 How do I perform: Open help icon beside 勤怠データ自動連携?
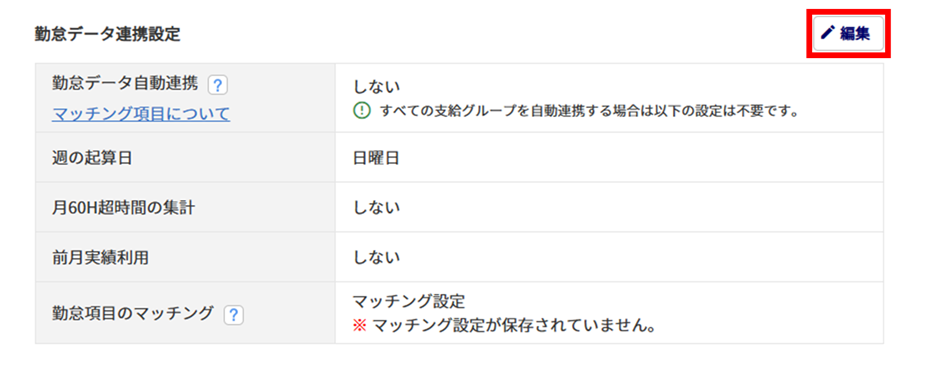click(217, 85)
